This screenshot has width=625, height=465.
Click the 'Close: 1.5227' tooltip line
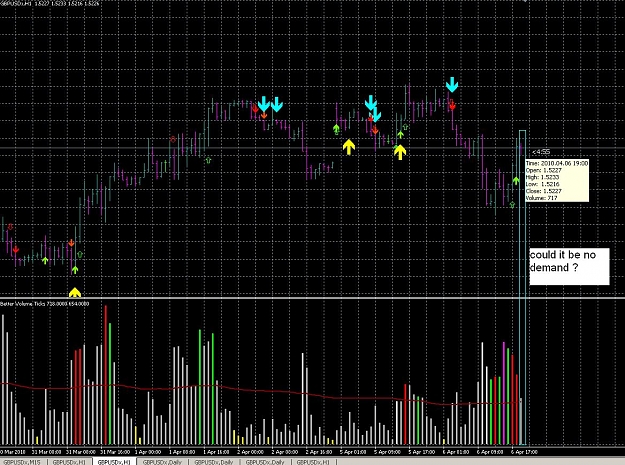544,191
